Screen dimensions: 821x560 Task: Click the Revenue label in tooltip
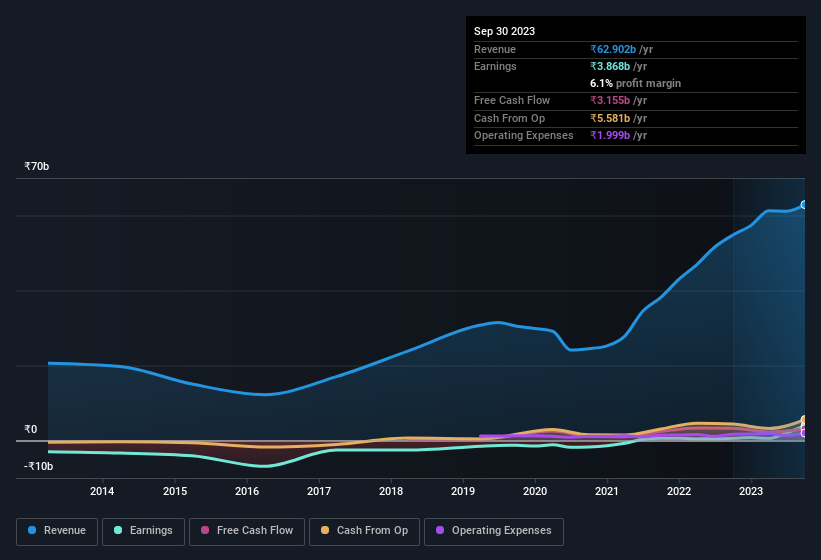495,49
